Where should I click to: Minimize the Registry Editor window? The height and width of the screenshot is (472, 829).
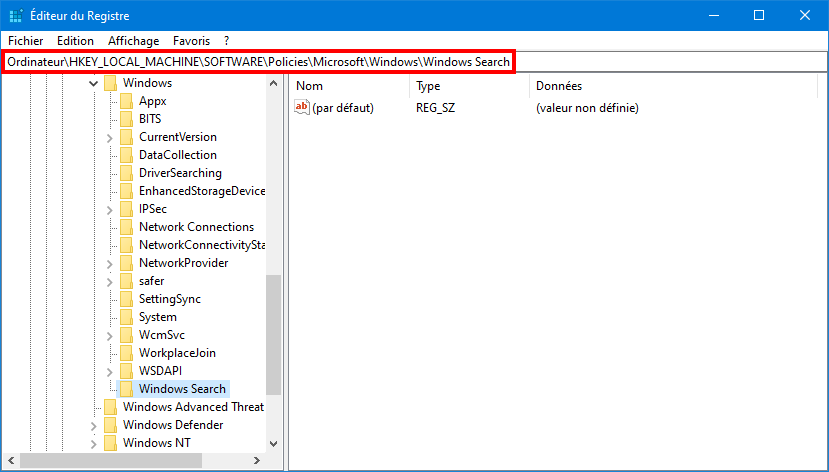[x=713, y=15]
